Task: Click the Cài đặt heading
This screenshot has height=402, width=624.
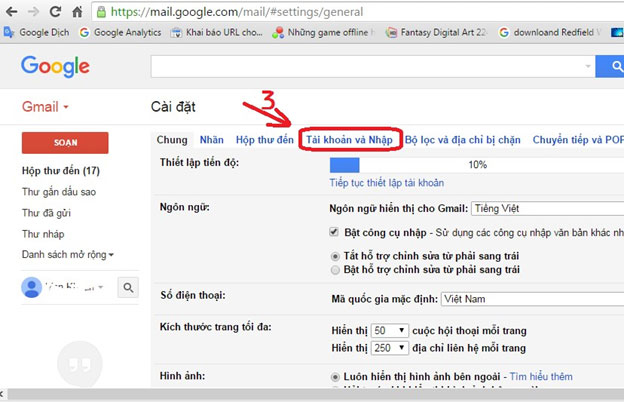Action: point(173,107)
